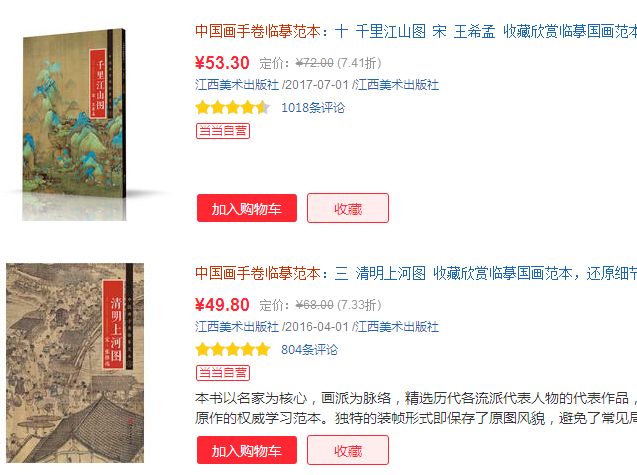Open publisher link after 2016-04-01 date
Image resolution: width=637 pixels, height=475 pixels.
(397, 327)
